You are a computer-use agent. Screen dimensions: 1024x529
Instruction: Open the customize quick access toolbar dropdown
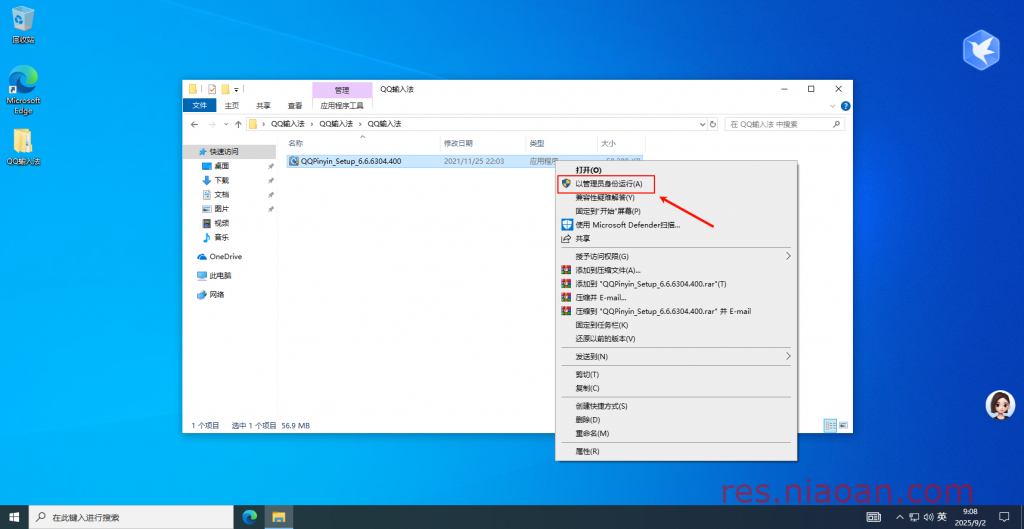[x=236, y=89]
